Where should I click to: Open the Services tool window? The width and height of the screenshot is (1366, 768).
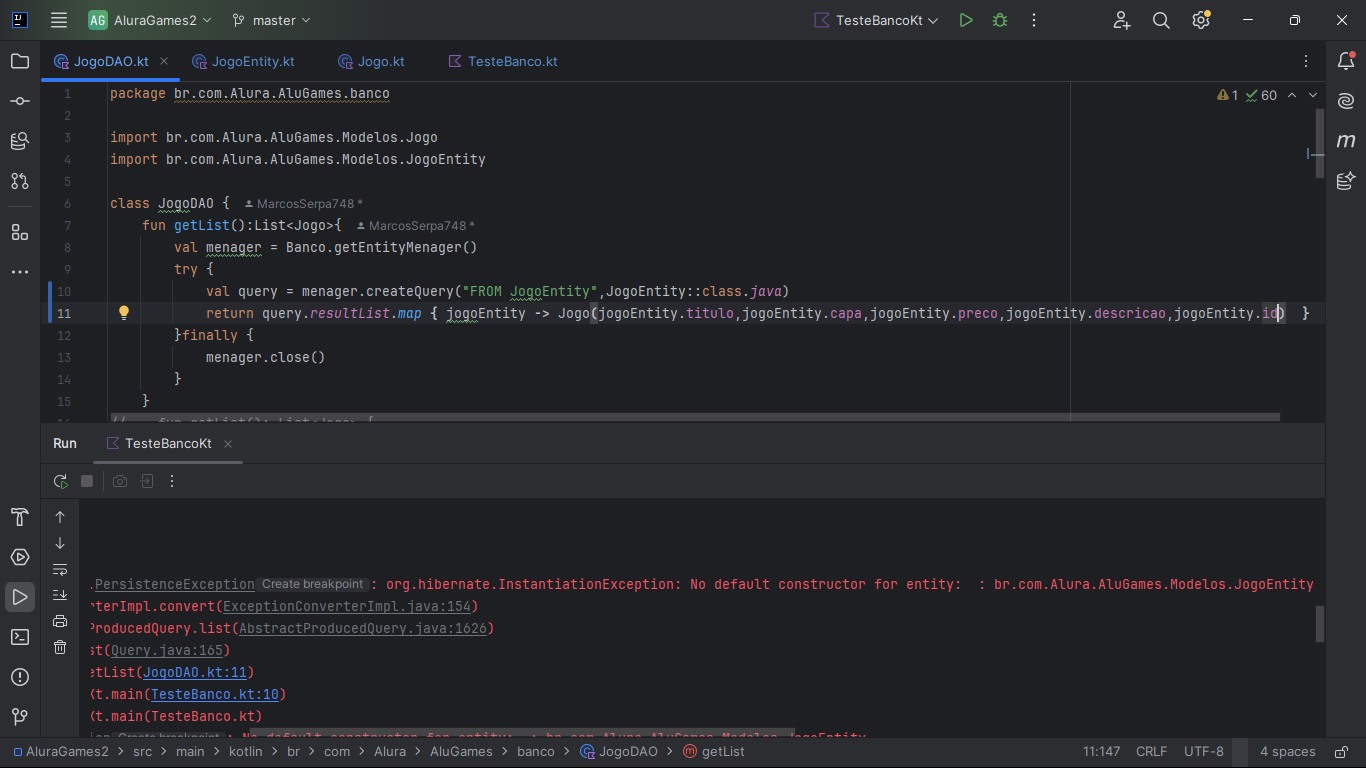[20, 557]
